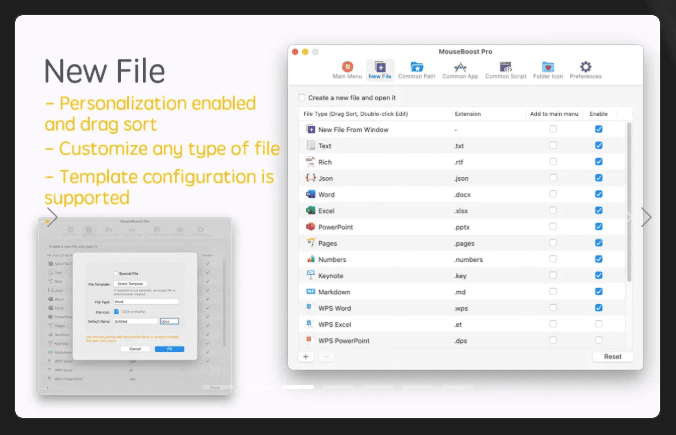Click the Reset button
This screenshot has height=435, width=676.
pyautogui.click(x=613, y=357)
